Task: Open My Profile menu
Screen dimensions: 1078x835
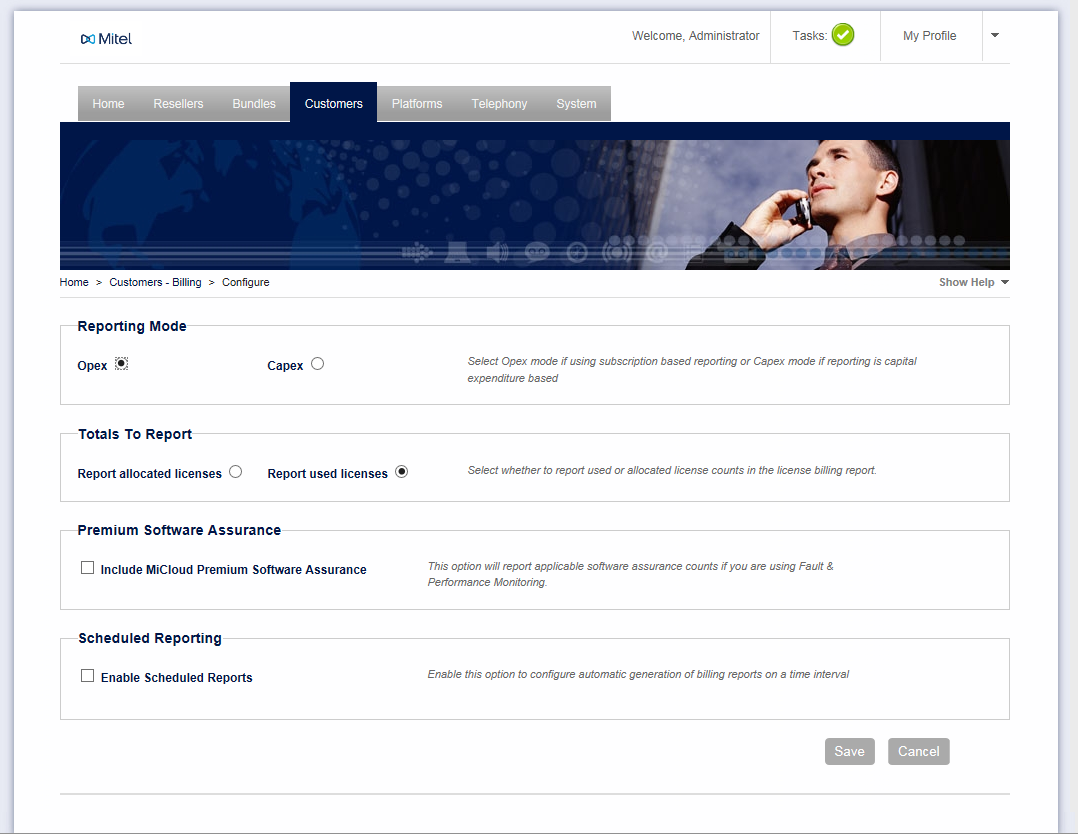Action: tap(929, 36)
